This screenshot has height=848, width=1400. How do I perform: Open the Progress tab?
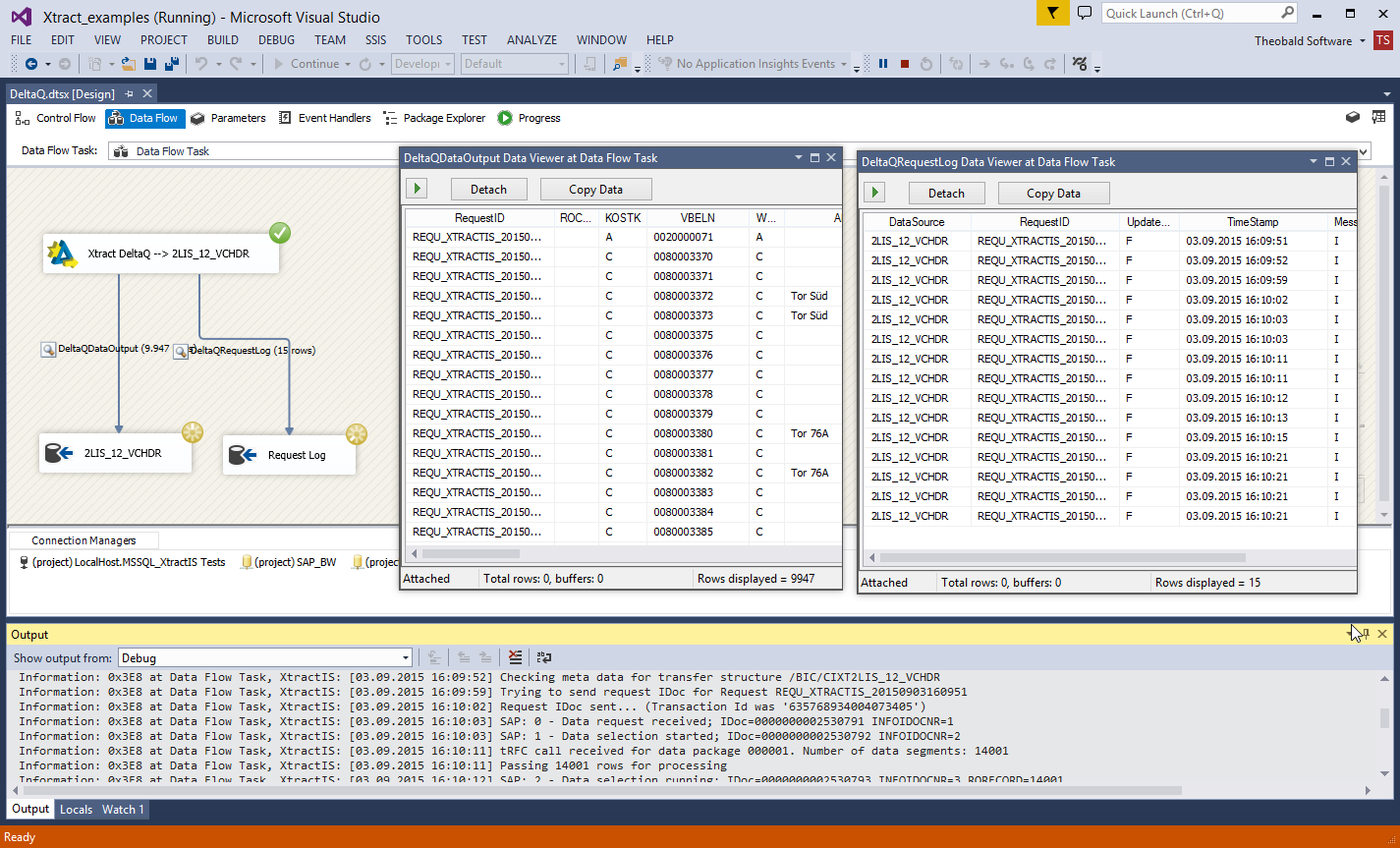coord(529,118)
